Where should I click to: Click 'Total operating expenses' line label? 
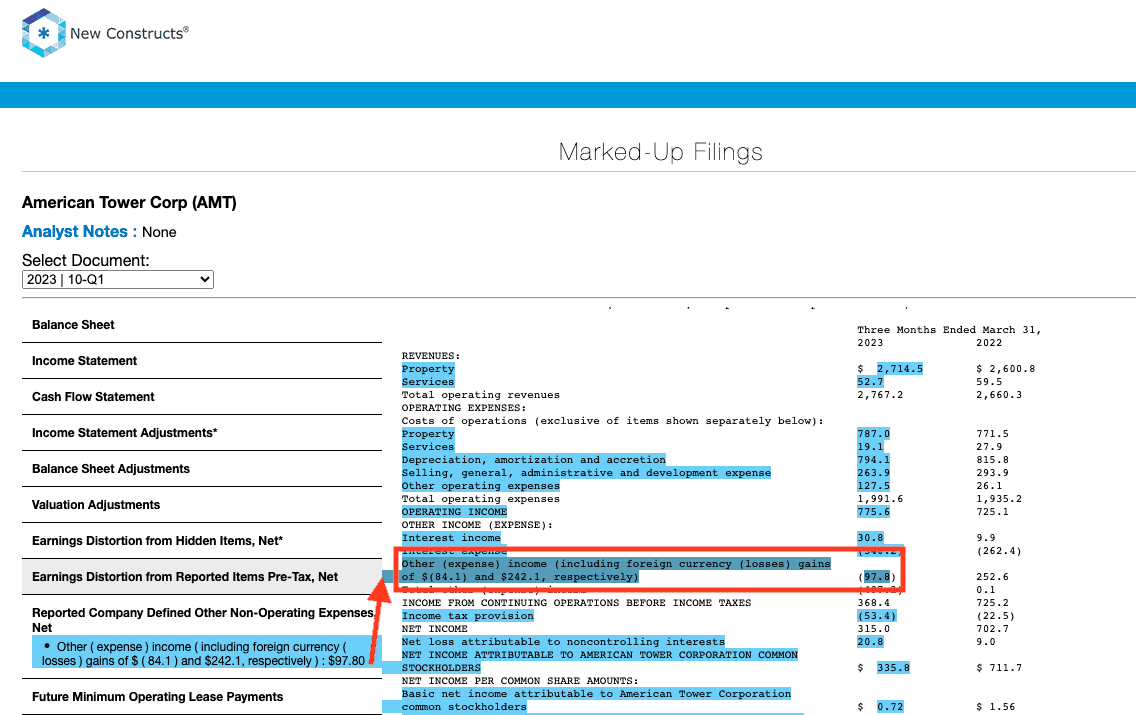pyautogui.click(x=481, y=499)
